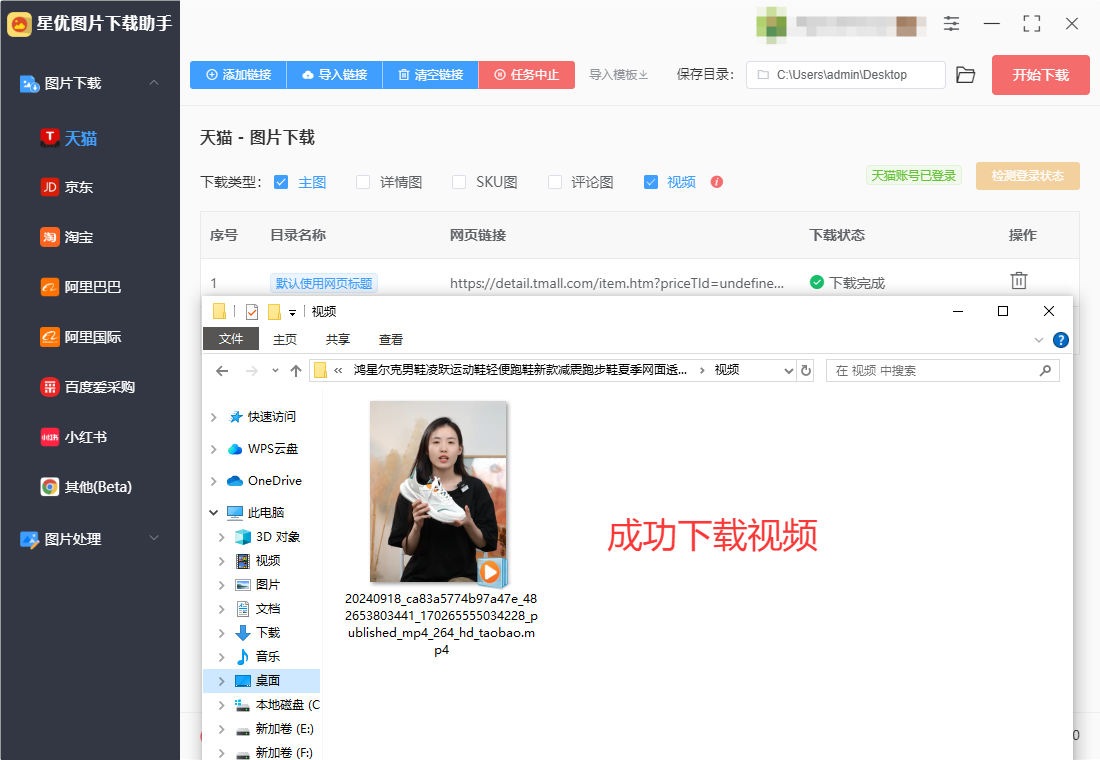Expand the 图片 tree node arrow
This screenshot has width=1100, height=760.
(222, 585)
